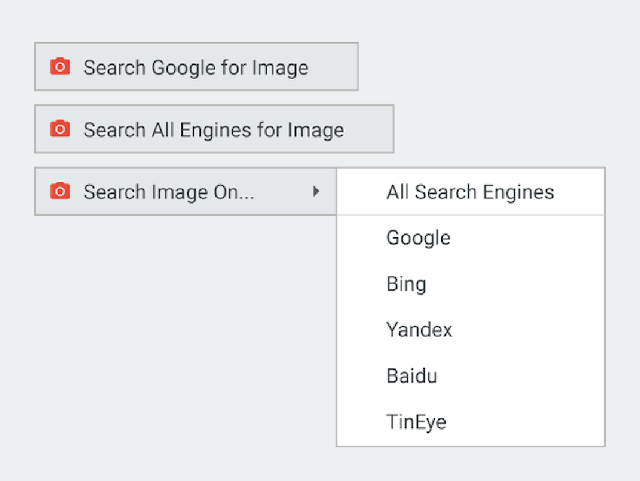This screenshot has height=481, width=640.
Task: Select Yandex in the submenu
Action: (x=471, y=330)
